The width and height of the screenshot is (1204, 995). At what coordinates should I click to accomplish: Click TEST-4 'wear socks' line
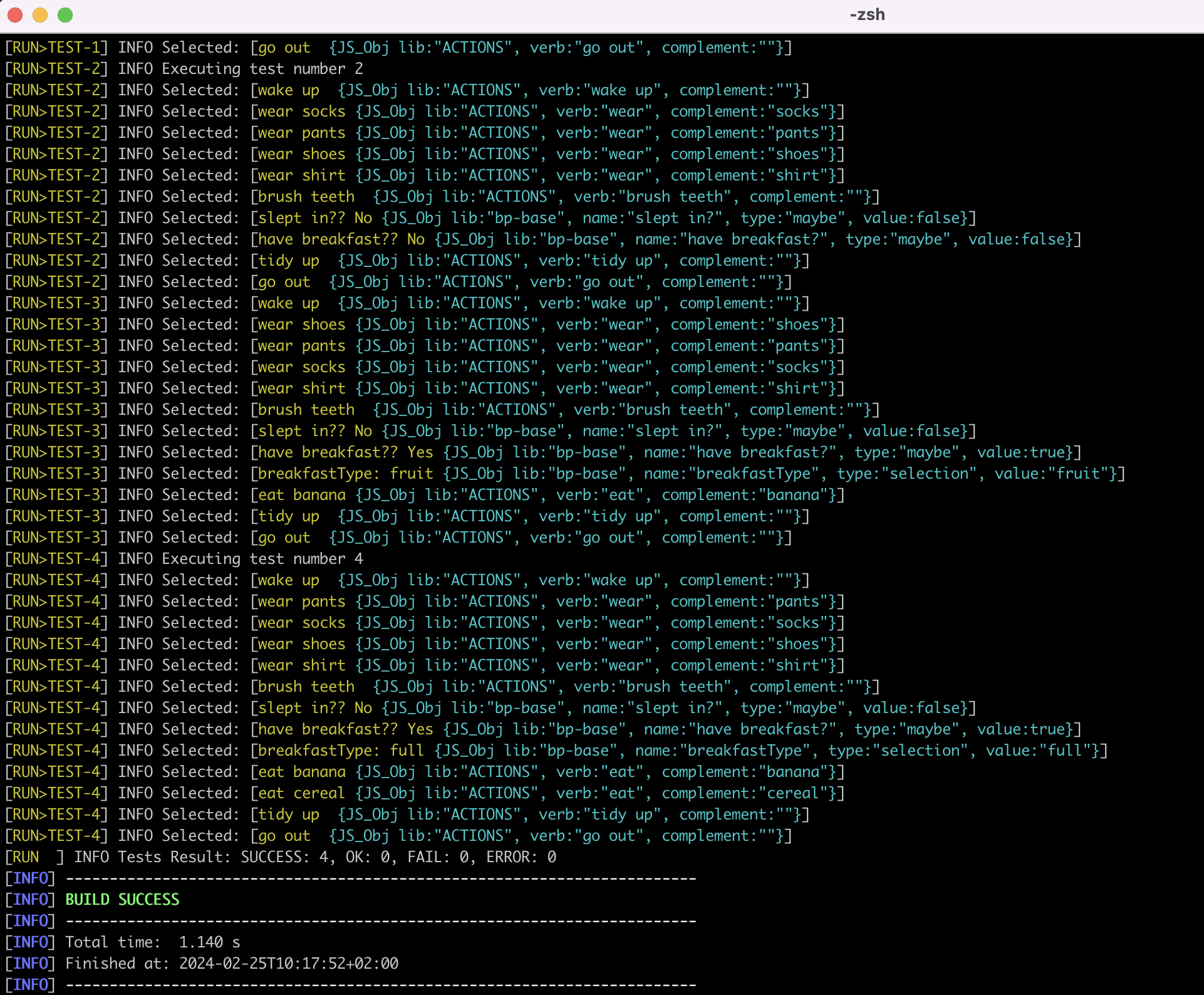[x=425, y=623]
